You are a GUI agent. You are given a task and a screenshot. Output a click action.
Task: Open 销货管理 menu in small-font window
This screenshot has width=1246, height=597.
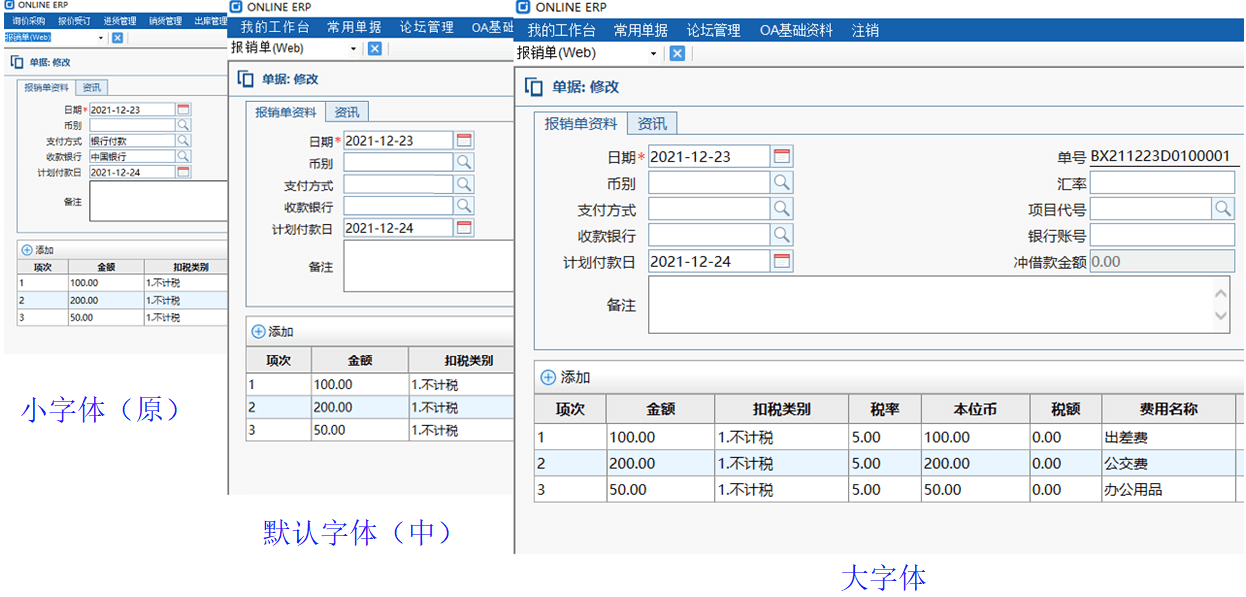(165, 21)
